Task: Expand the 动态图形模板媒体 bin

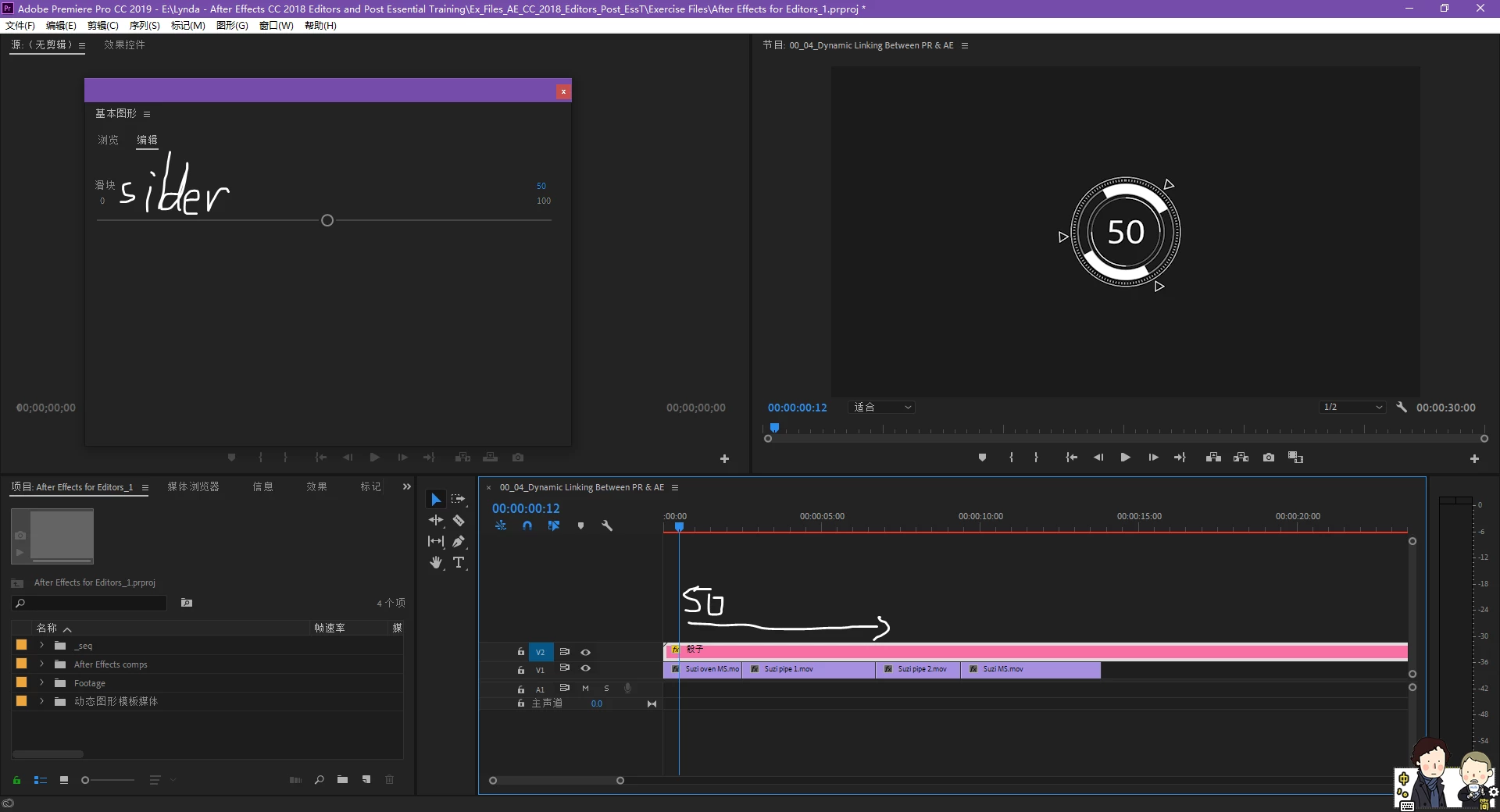Action: [x=41, y=701]
